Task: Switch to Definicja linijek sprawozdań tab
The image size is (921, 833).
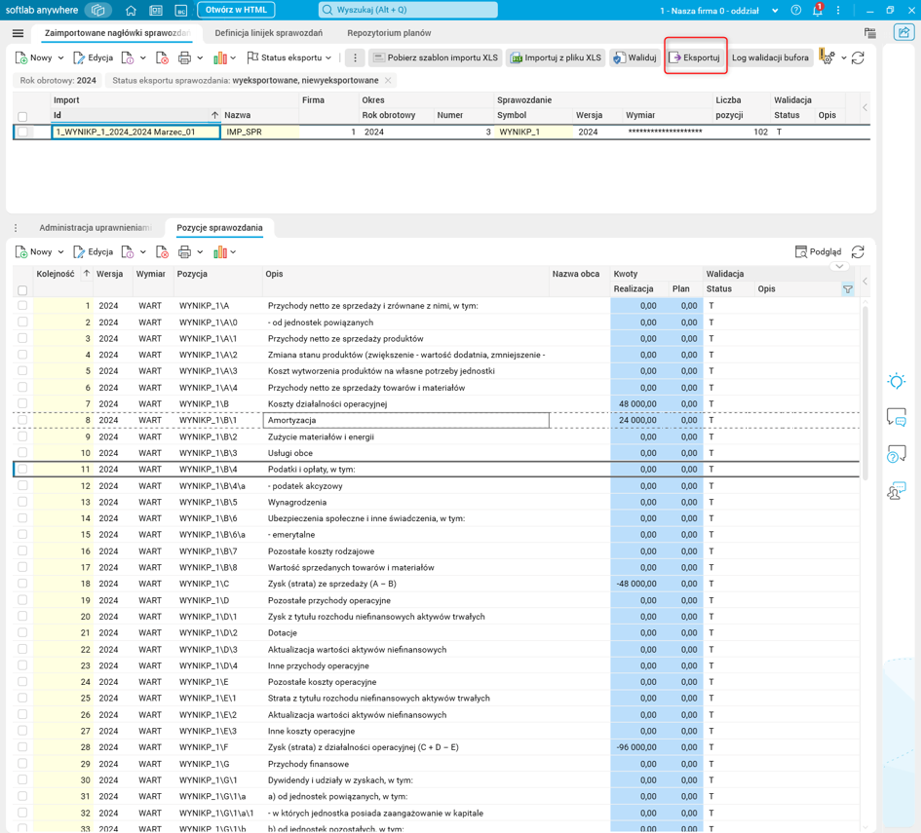Action: pos(268,33)
